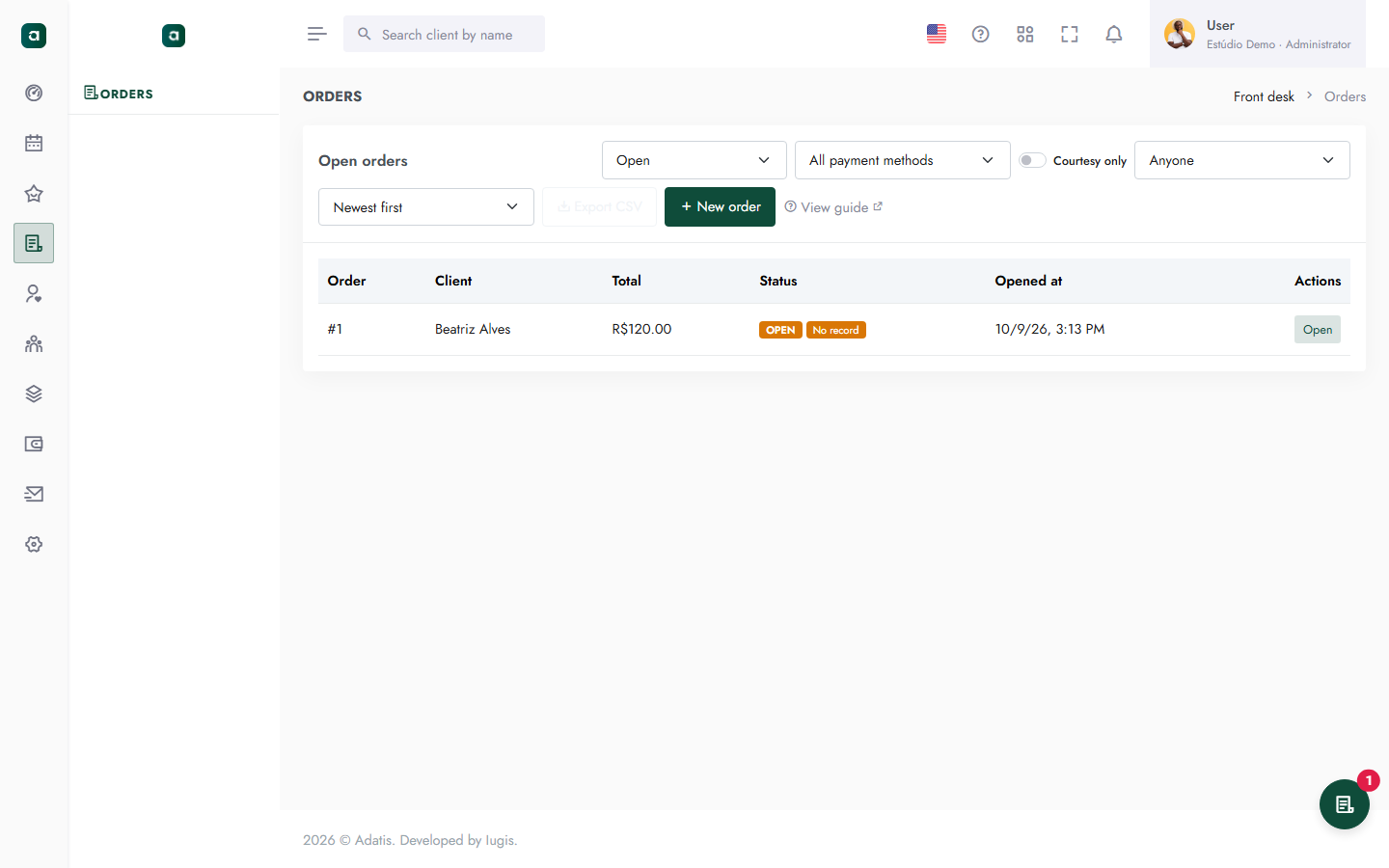Click the order number #1 cell
The width and height of the screenshot is (1389, 868).
[335, 329]
